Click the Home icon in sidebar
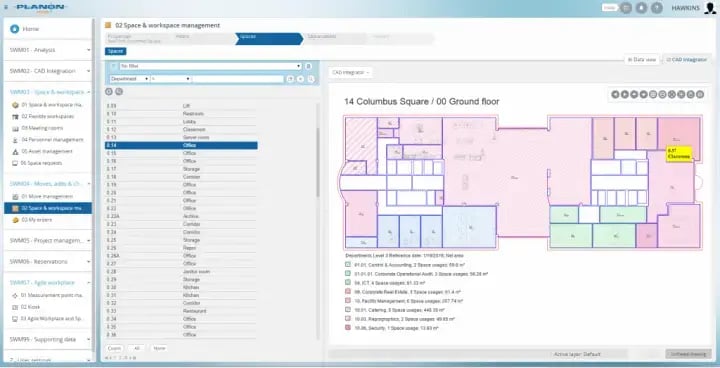Image resolution: width=720 pixels, height=368 pixels. tap(15, 29)
